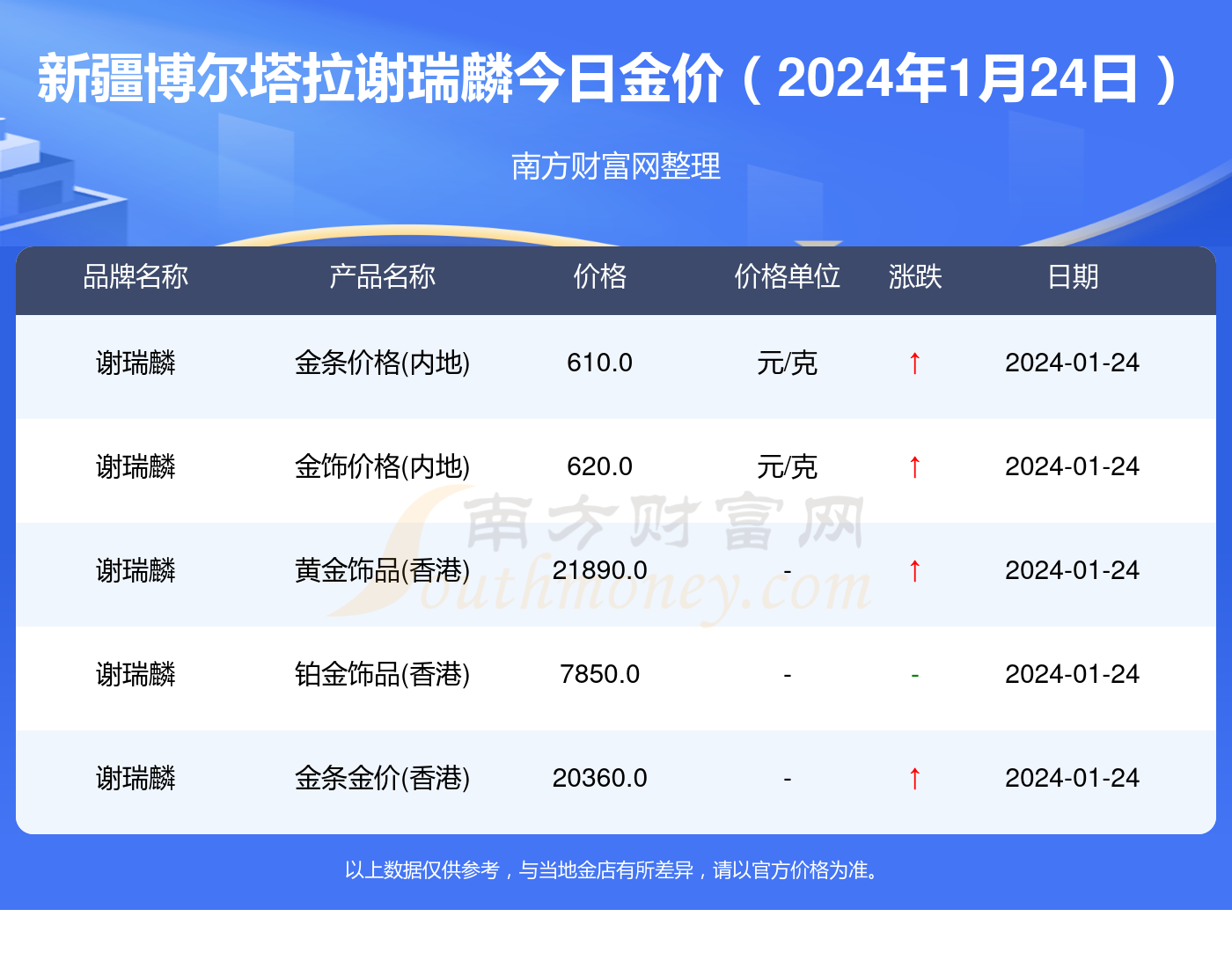Click the 涨跌 column header
Viewport: 1232px width, 968px height.
click(x=915, y=276)
